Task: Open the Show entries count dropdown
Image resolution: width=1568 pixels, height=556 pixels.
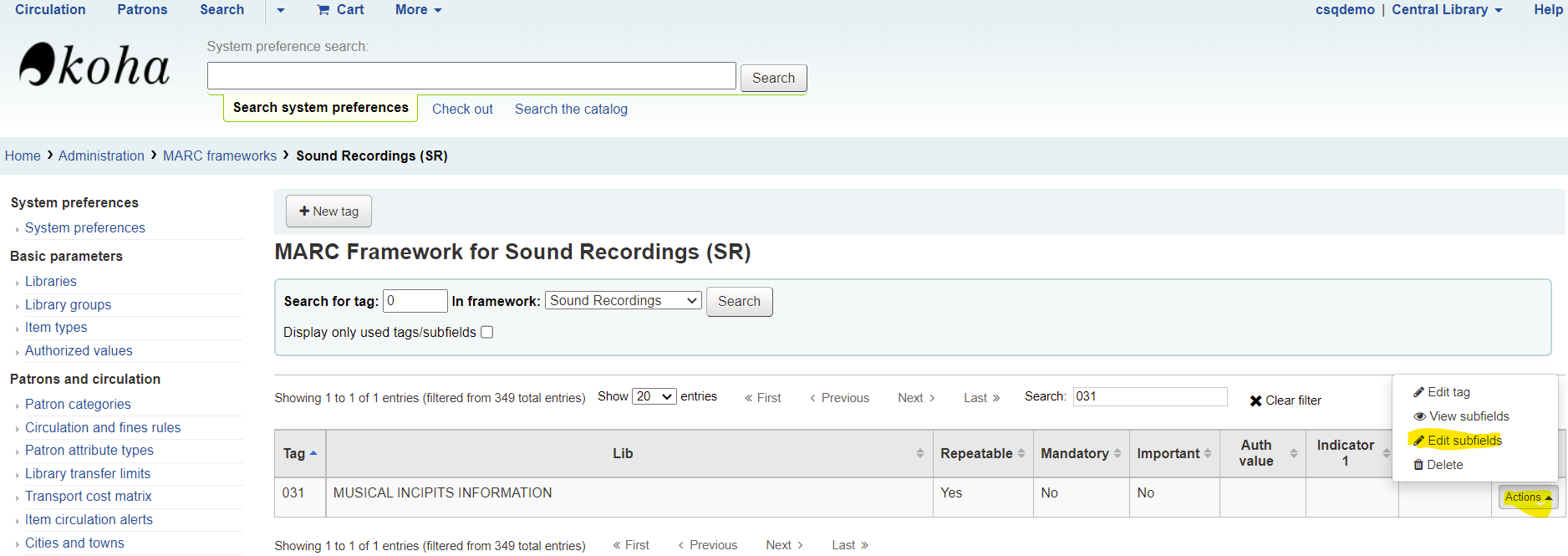Action: coord(654,396)
